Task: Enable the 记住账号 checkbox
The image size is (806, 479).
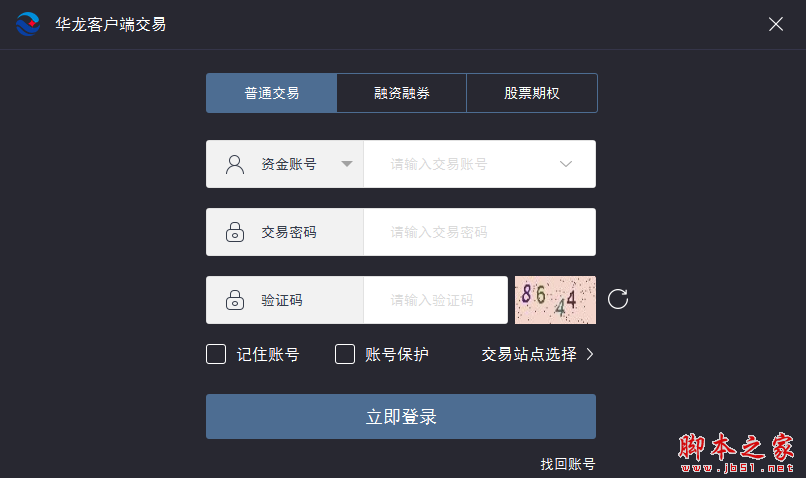Action: 216,354
